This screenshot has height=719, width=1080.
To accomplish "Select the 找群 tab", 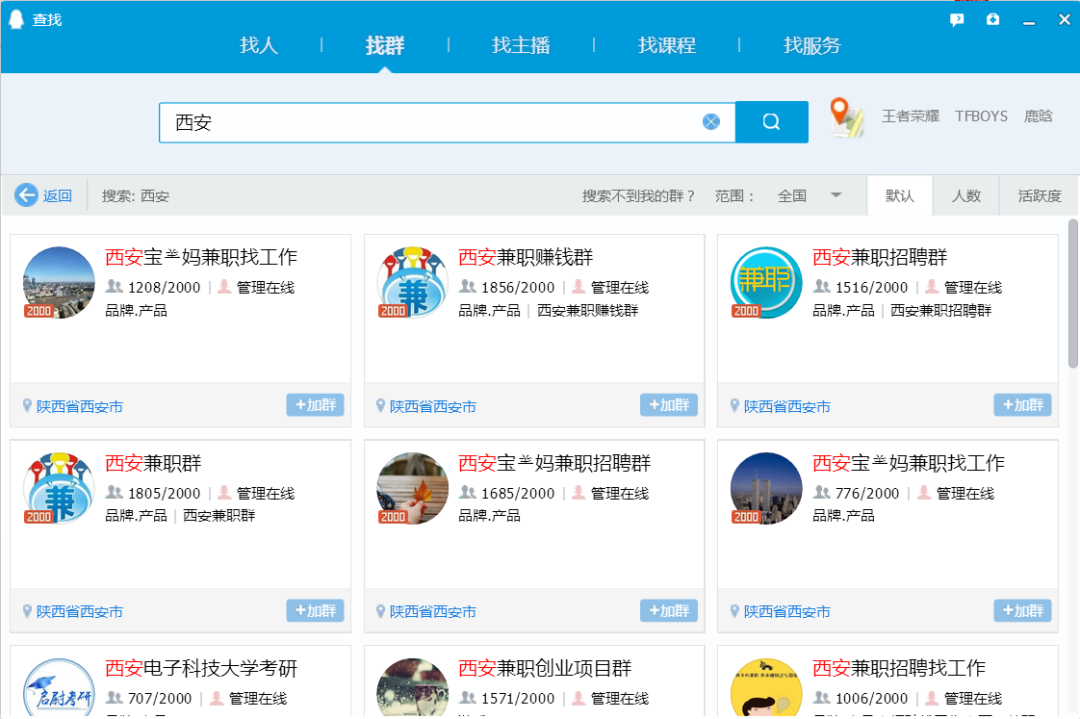I will click(x=384, y=45).
